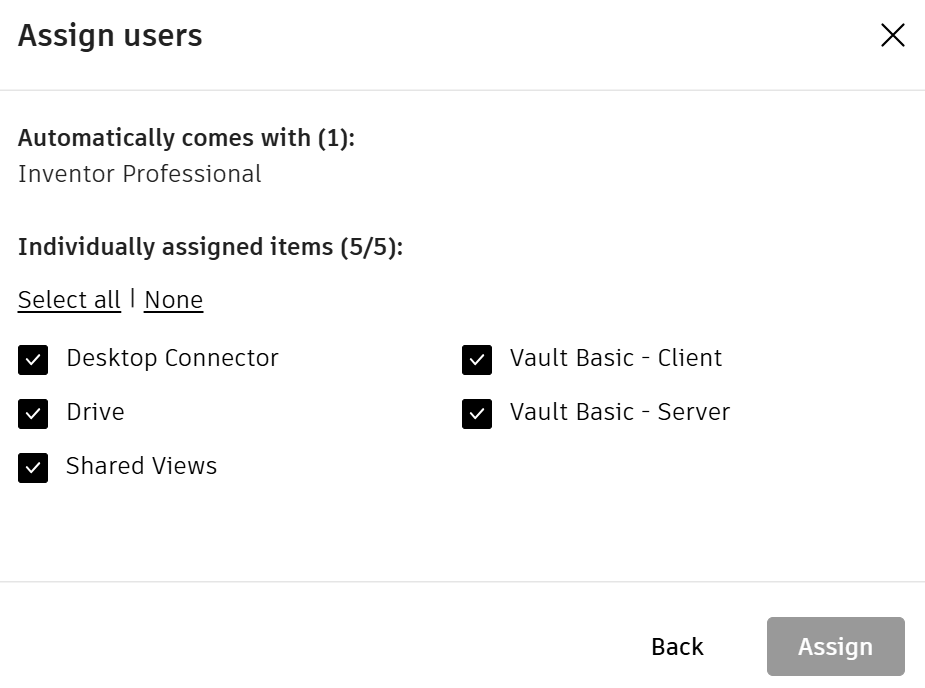Click the Individually assigned items heading

pyautogui.click(x=210, y=247)
